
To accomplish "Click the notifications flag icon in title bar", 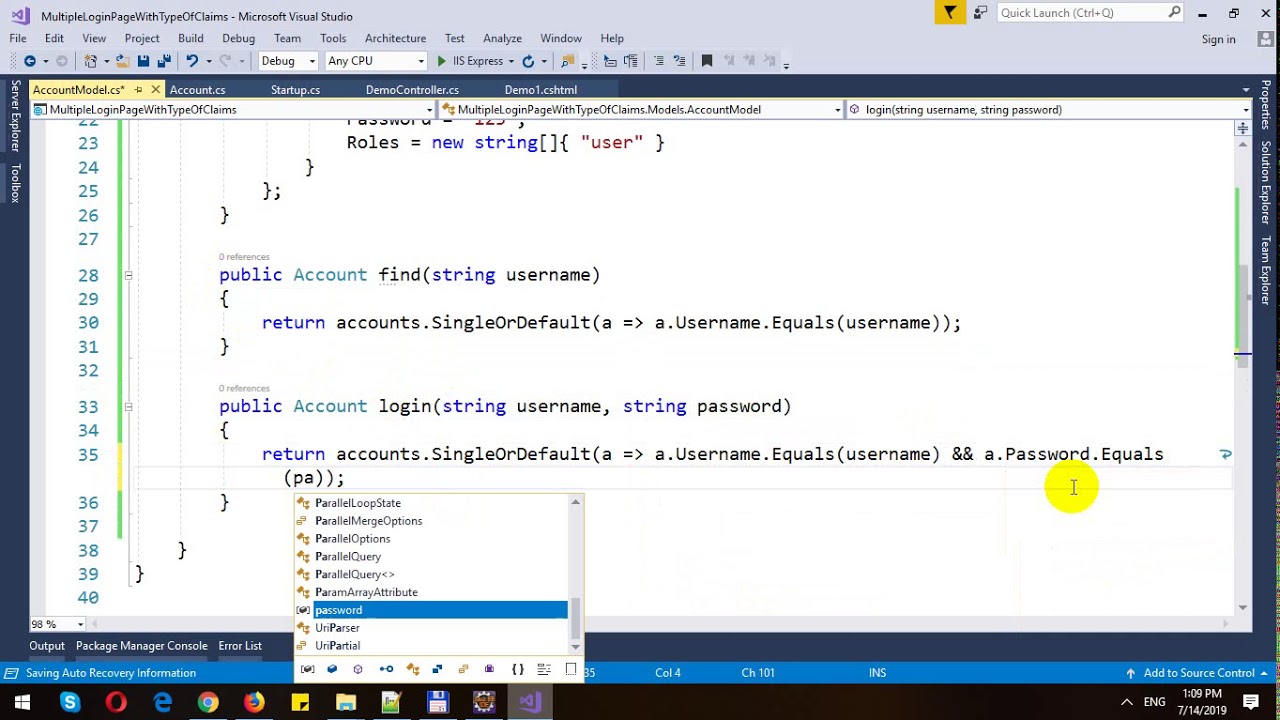I will (950, 13).
